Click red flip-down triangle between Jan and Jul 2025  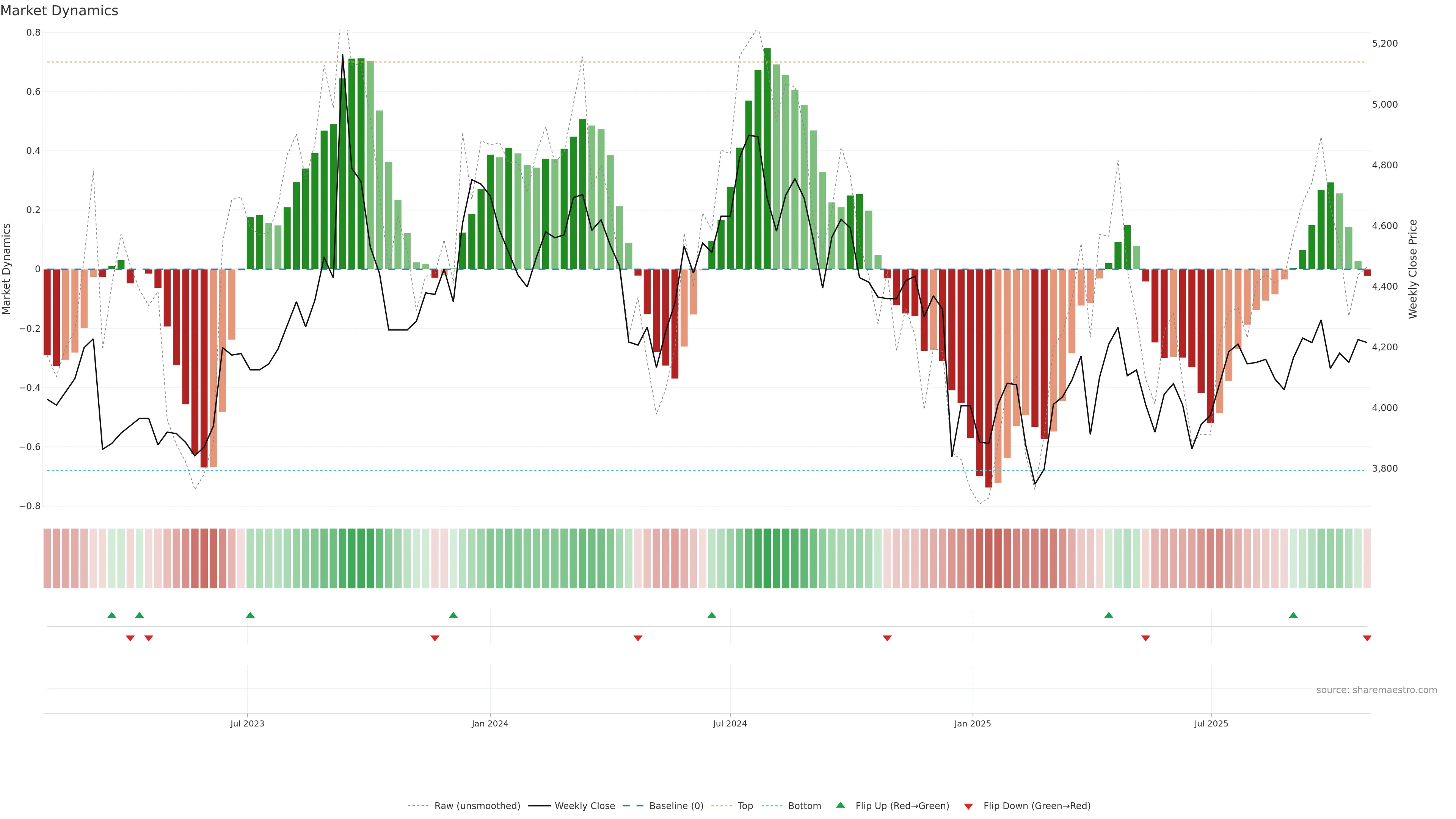1146,638
